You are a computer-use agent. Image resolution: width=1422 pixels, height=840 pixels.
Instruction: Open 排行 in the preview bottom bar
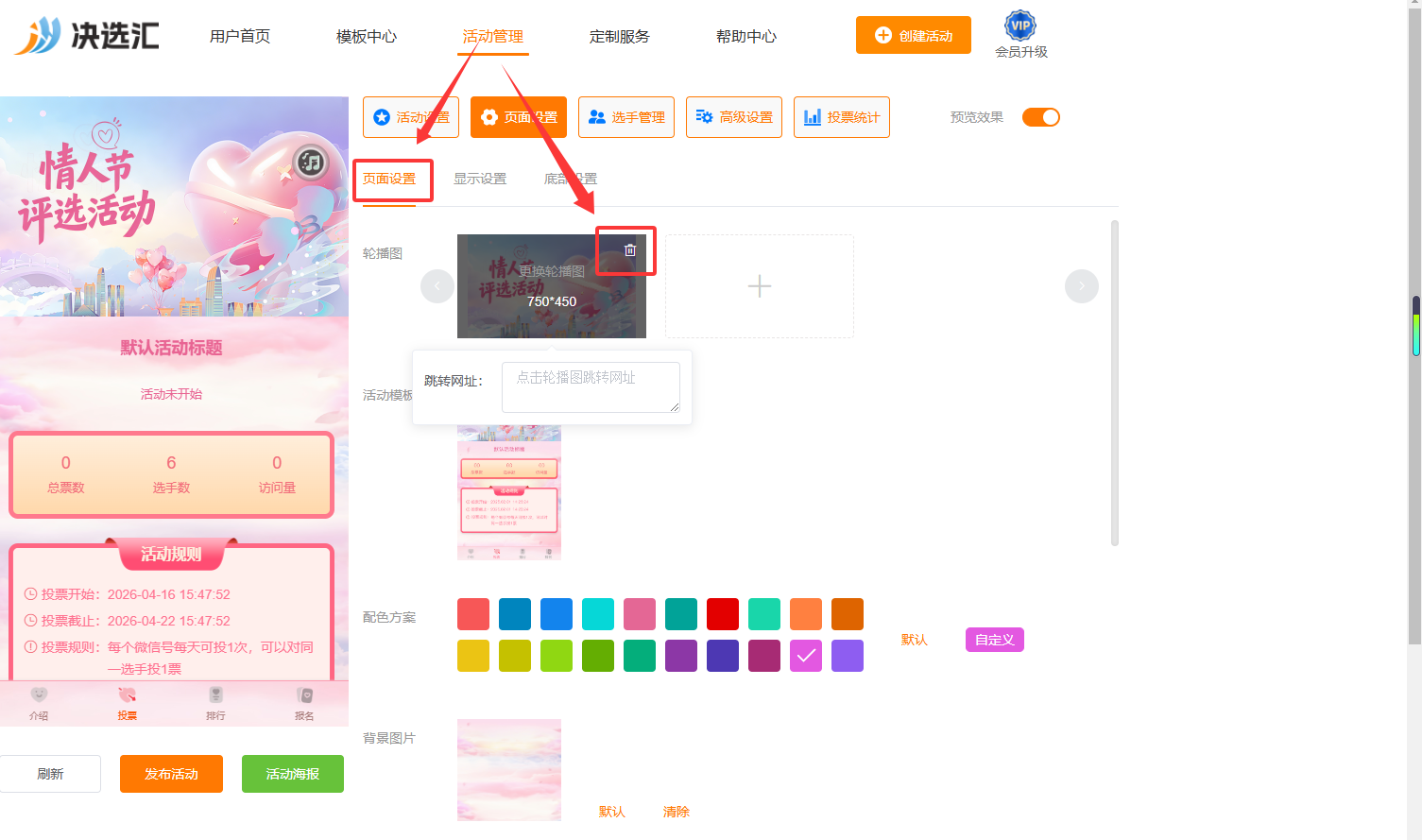(215, 704)
